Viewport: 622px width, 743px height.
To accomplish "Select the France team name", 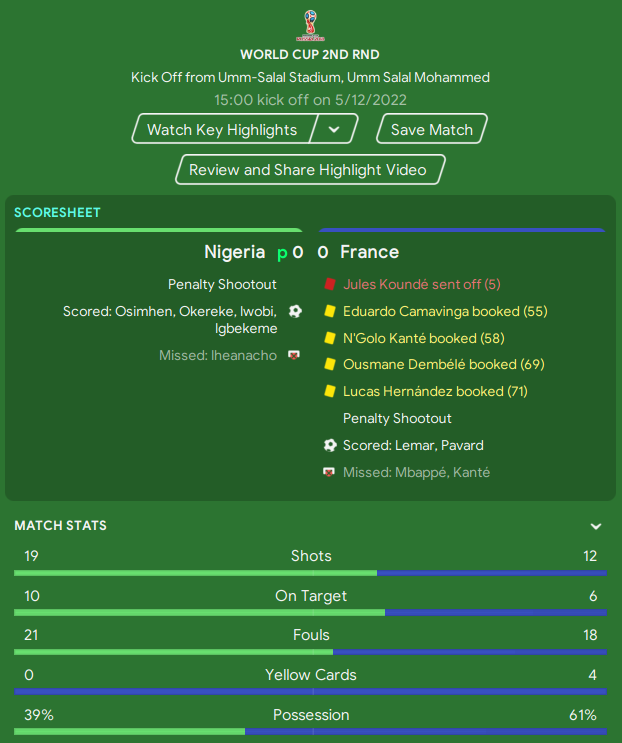I will tap(370, 252).
